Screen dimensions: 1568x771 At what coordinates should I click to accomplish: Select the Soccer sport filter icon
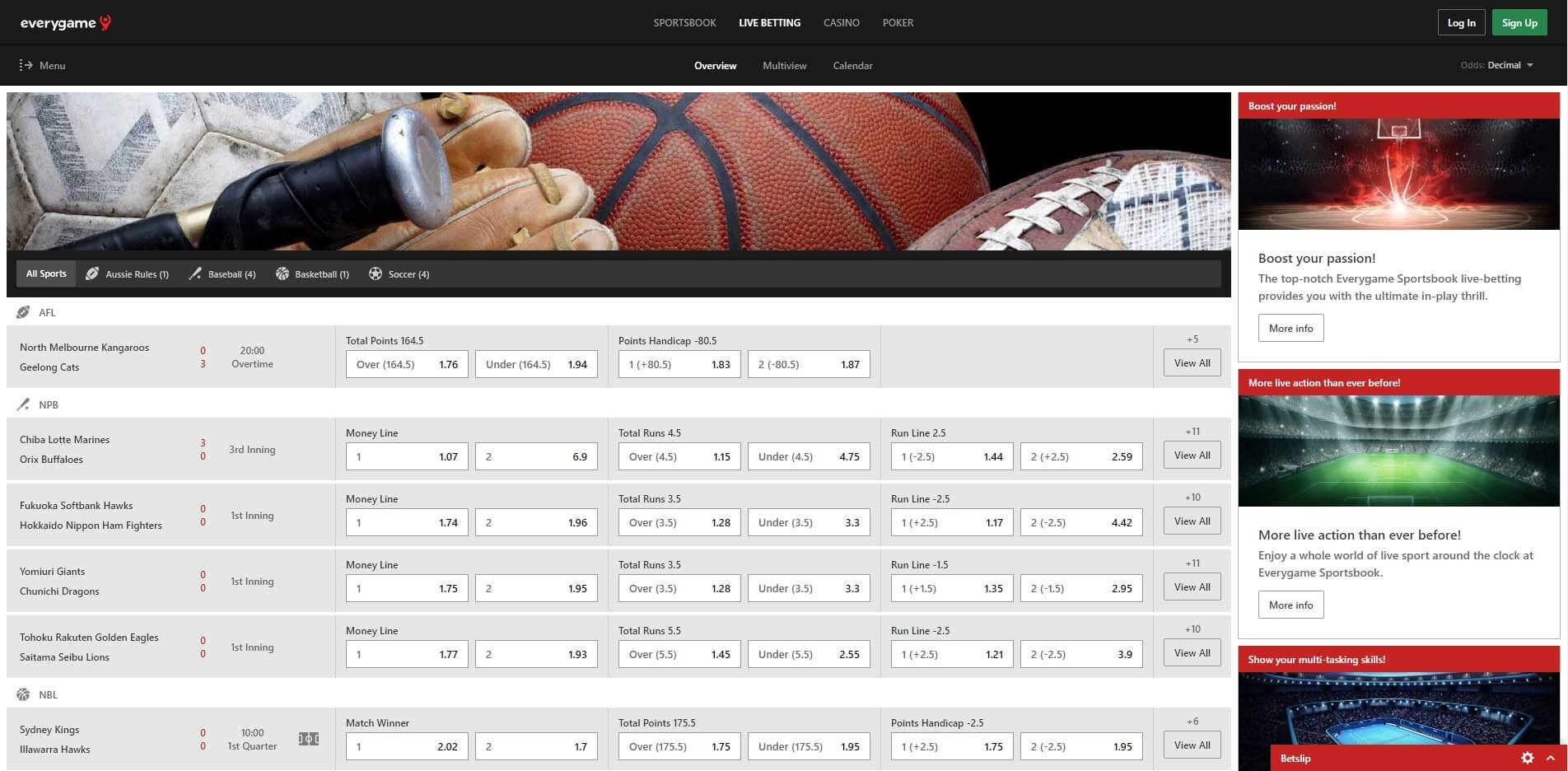click(x=376, y=273)
